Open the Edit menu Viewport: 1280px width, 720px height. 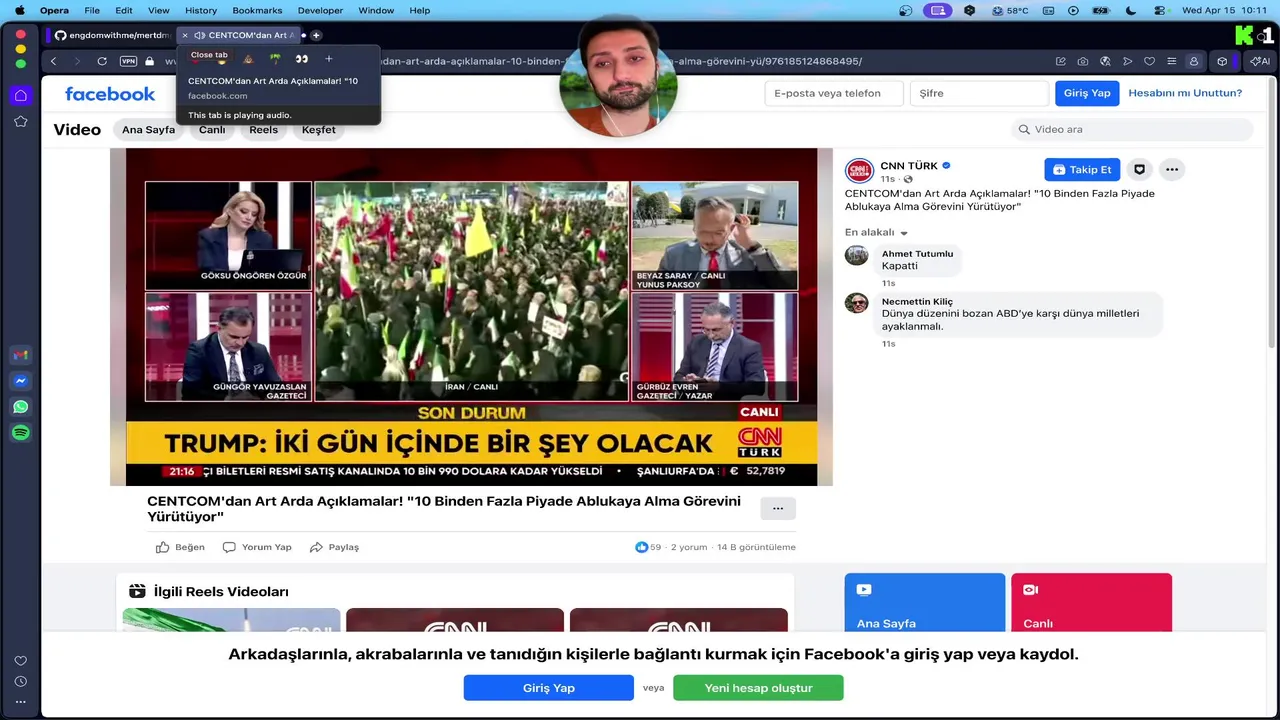click(x=124, y=10)
